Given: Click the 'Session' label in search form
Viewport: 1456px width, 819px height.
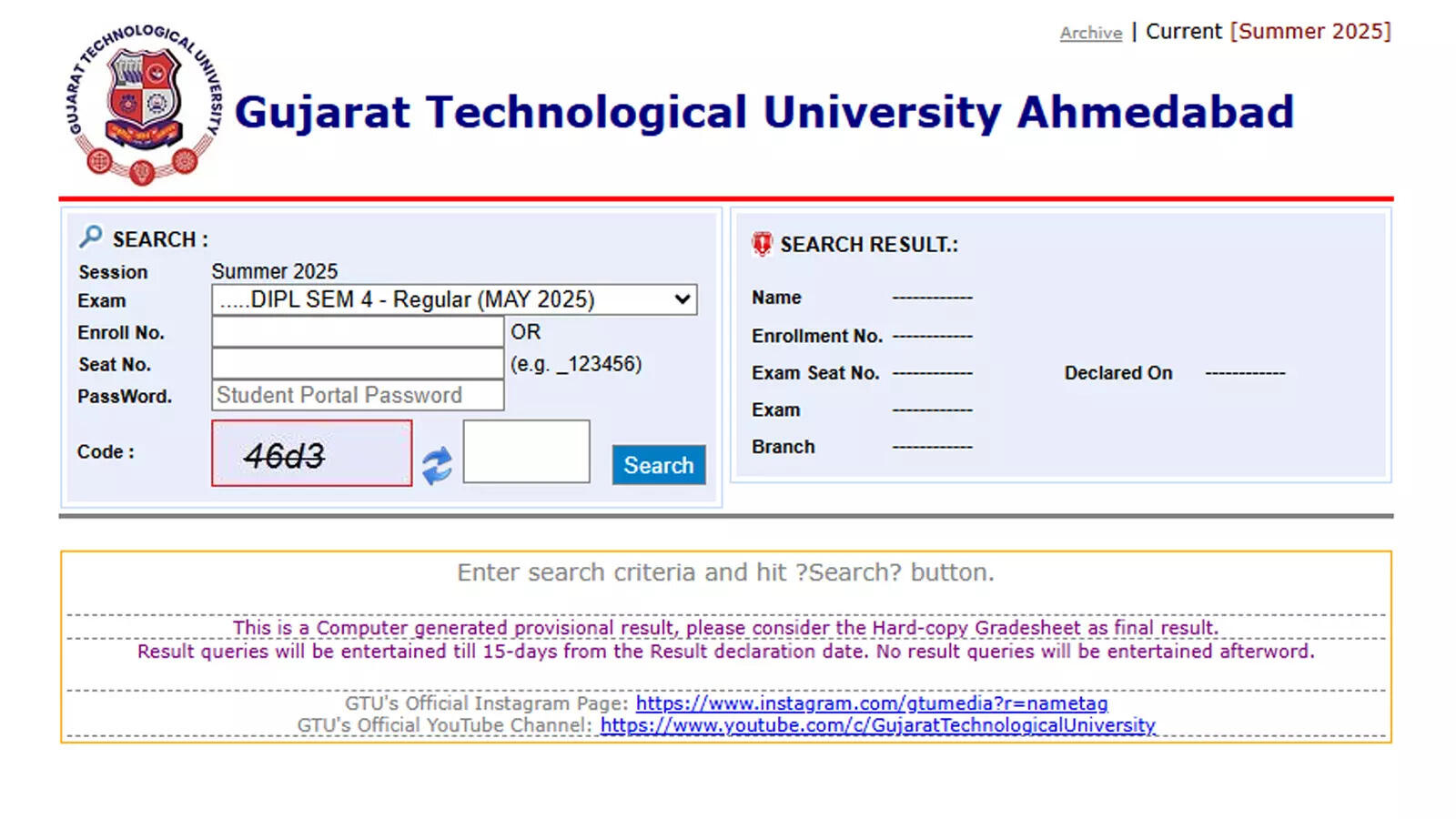Looking at the screenshot, I should tap(113, 272).
